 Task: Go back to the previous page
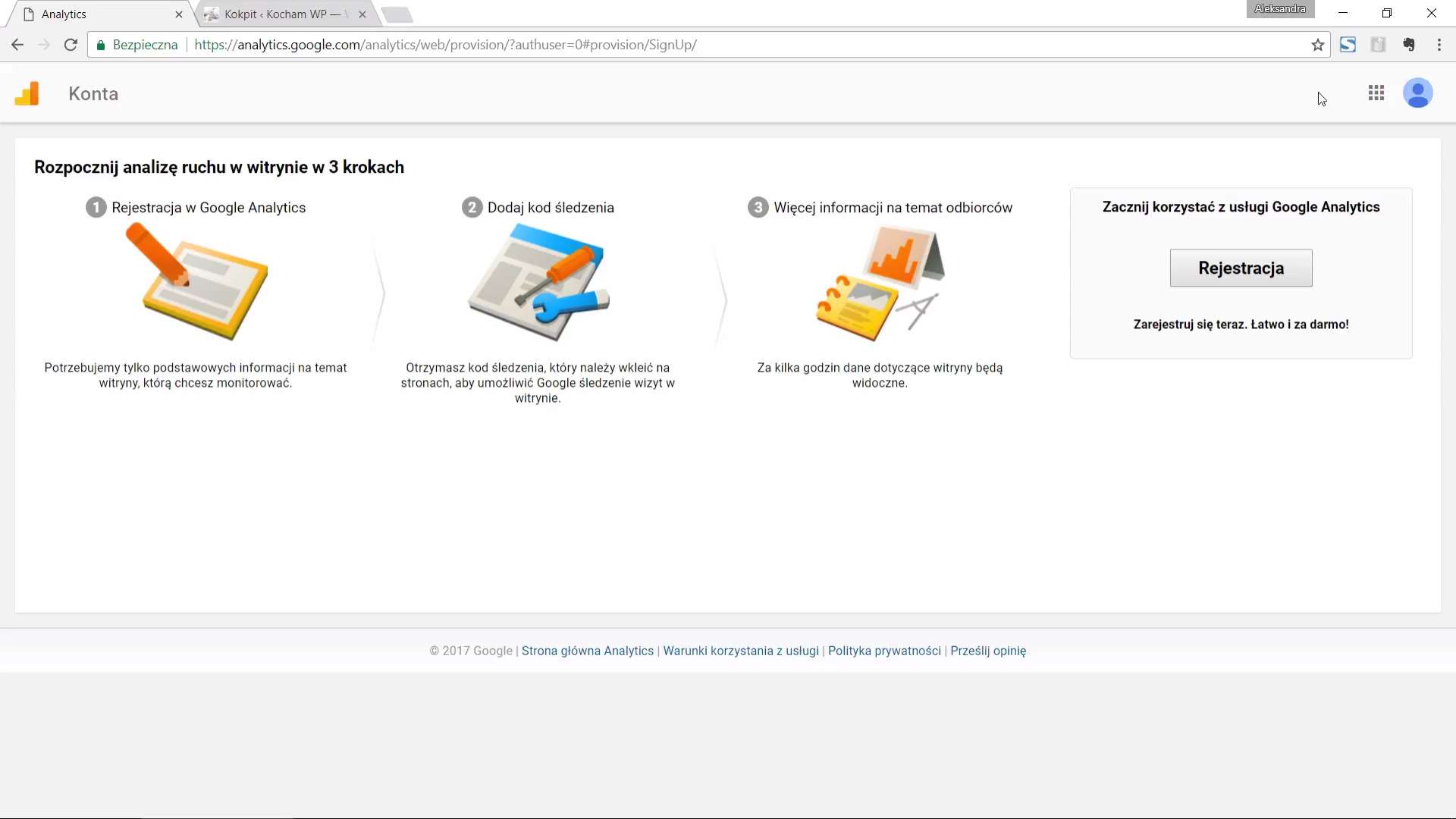(x=17, y=45)
